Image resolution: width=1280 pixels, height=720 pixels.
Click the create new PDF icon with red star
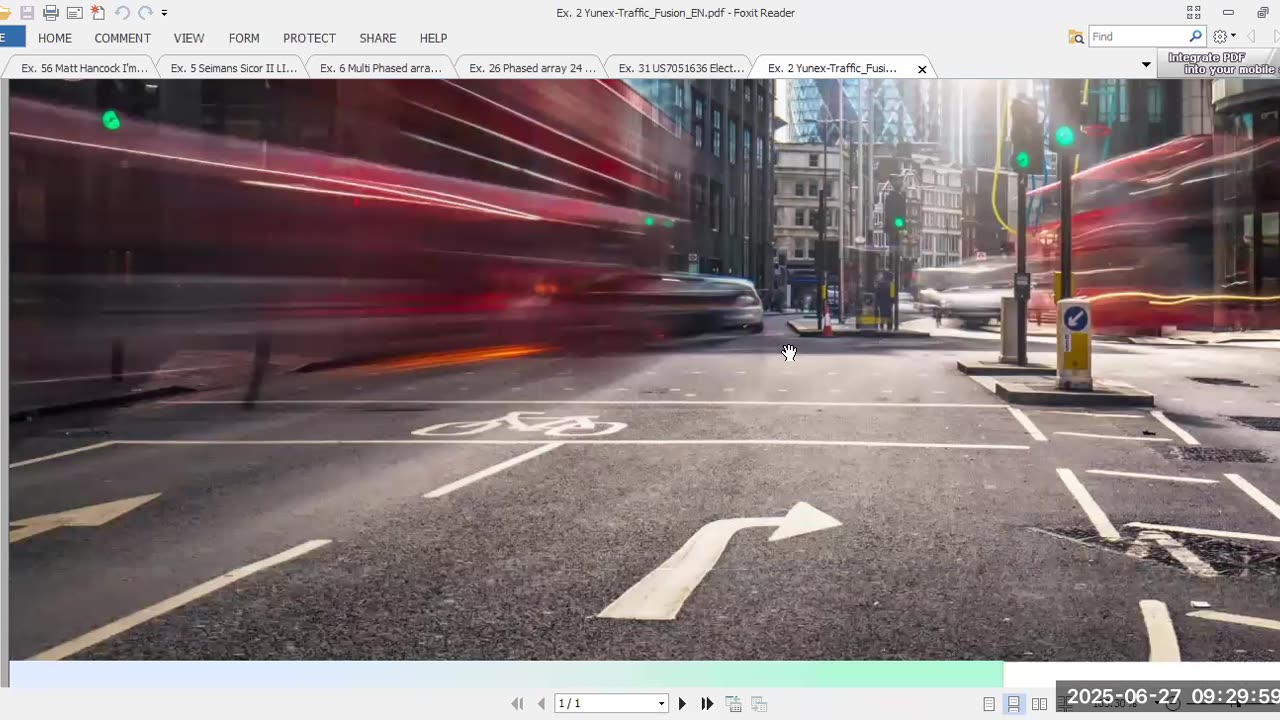click(x=97, y=13)
